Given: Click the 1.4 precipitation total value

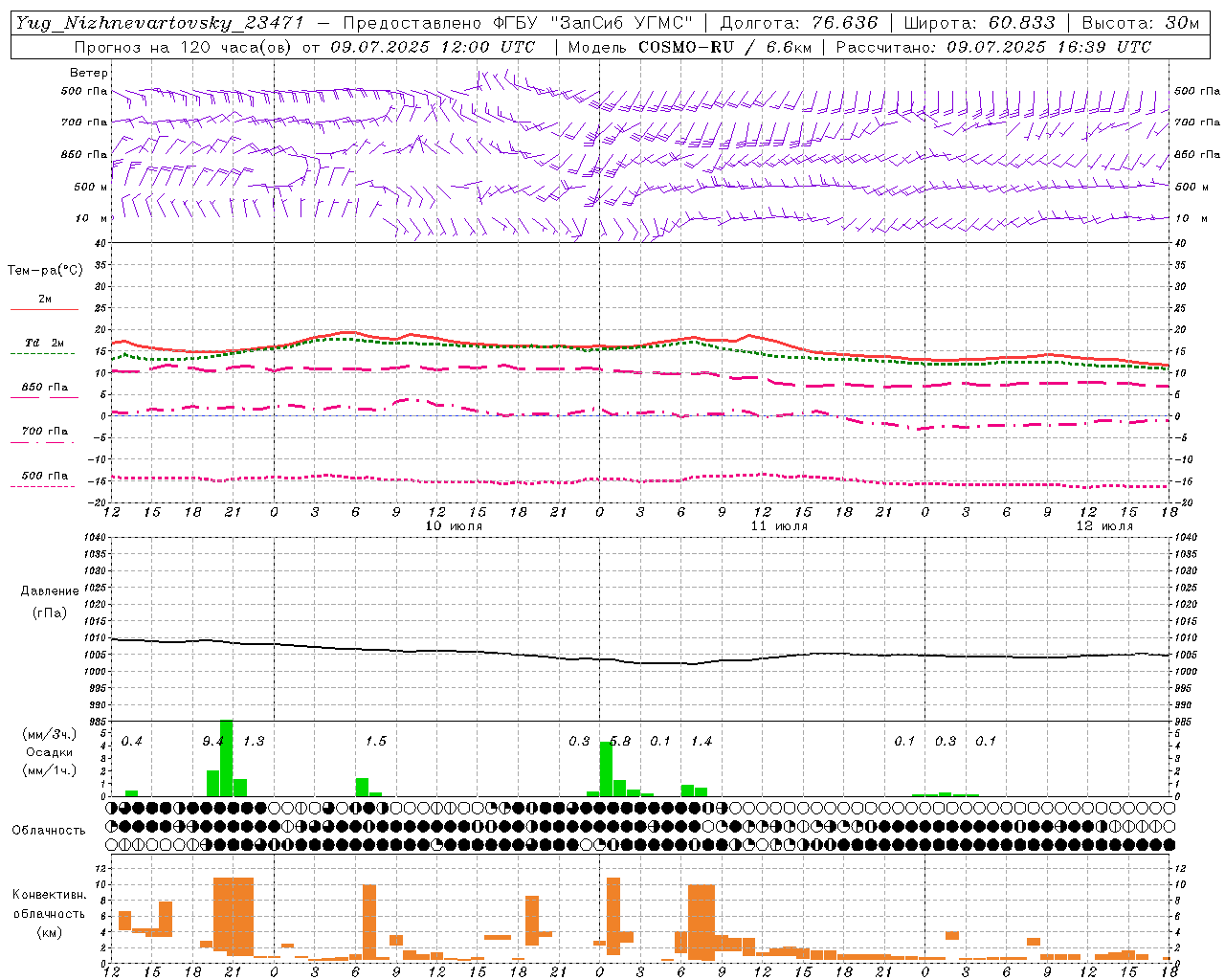Looking at the screenshot, I should point(702,741).
